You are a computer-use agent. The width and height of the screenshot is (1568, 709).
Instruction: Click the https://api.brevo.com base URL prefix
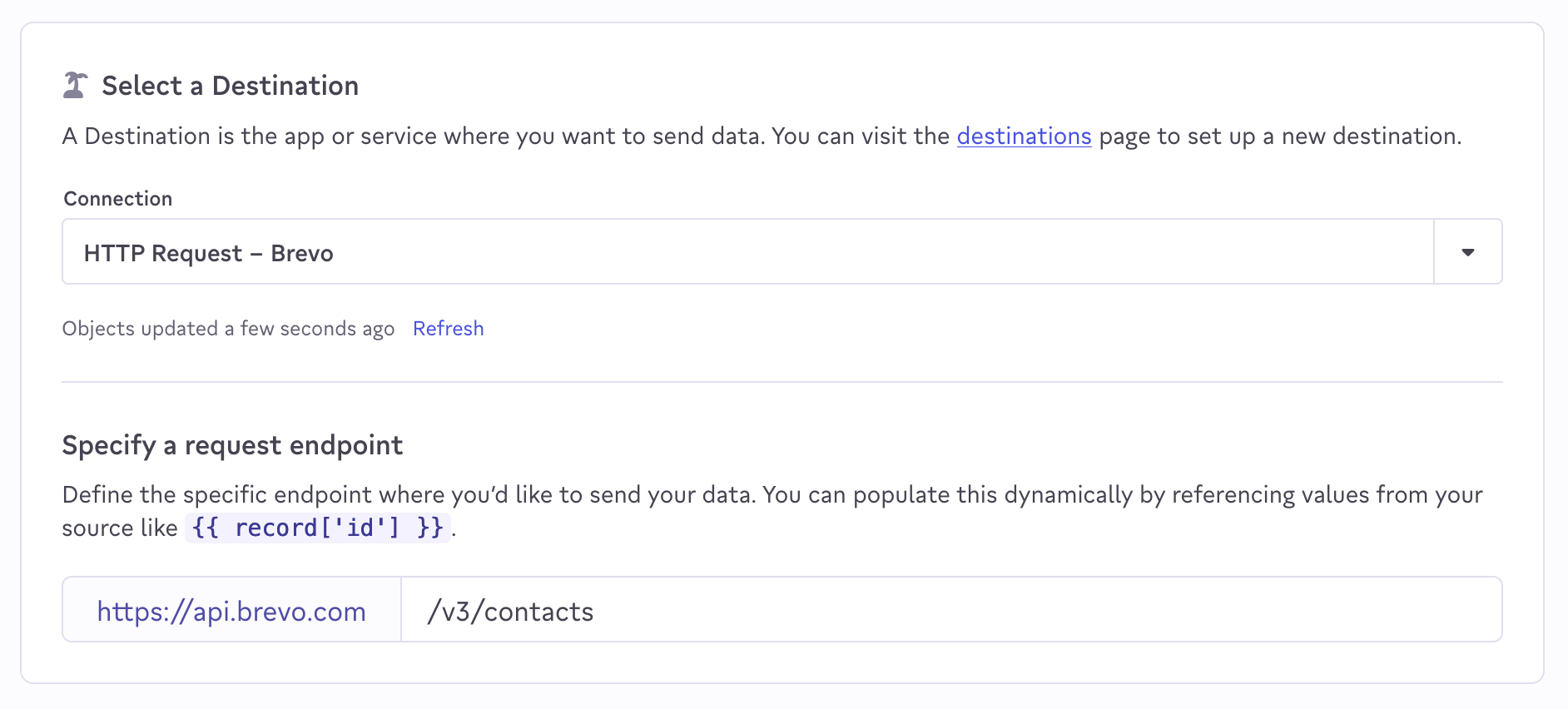(x=231, y=612)
